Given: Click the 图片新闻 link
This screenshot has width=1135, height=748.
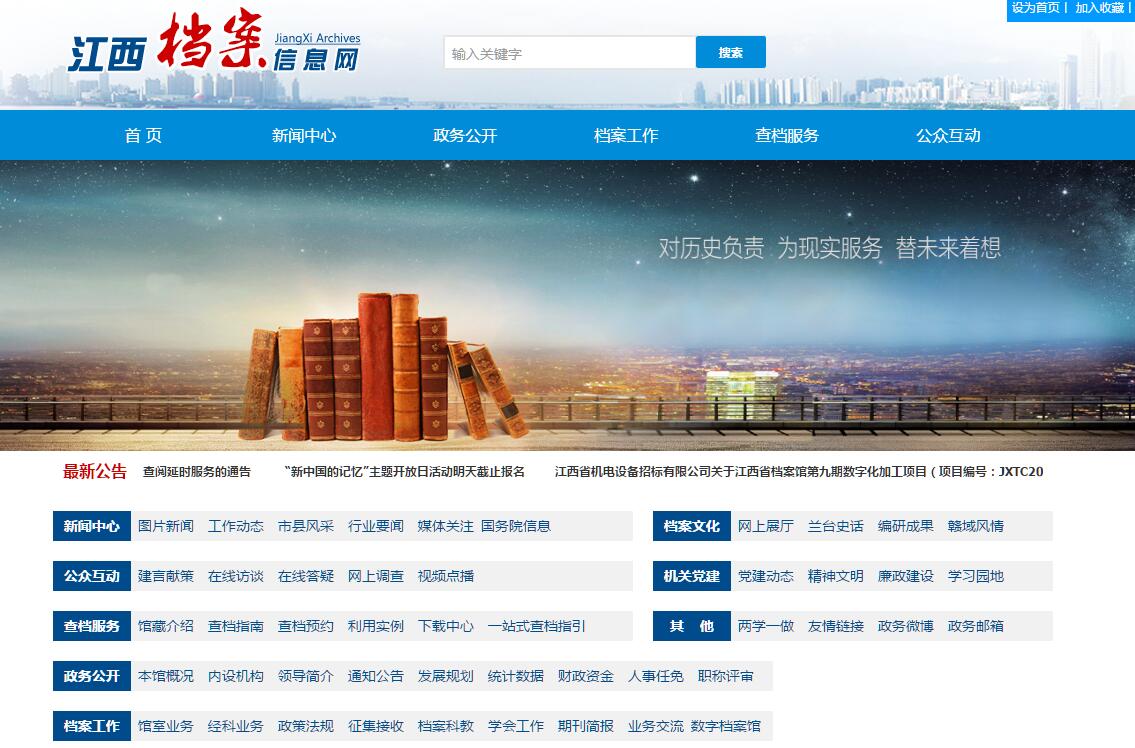Looking at the screenshot, I should [166, 526].
